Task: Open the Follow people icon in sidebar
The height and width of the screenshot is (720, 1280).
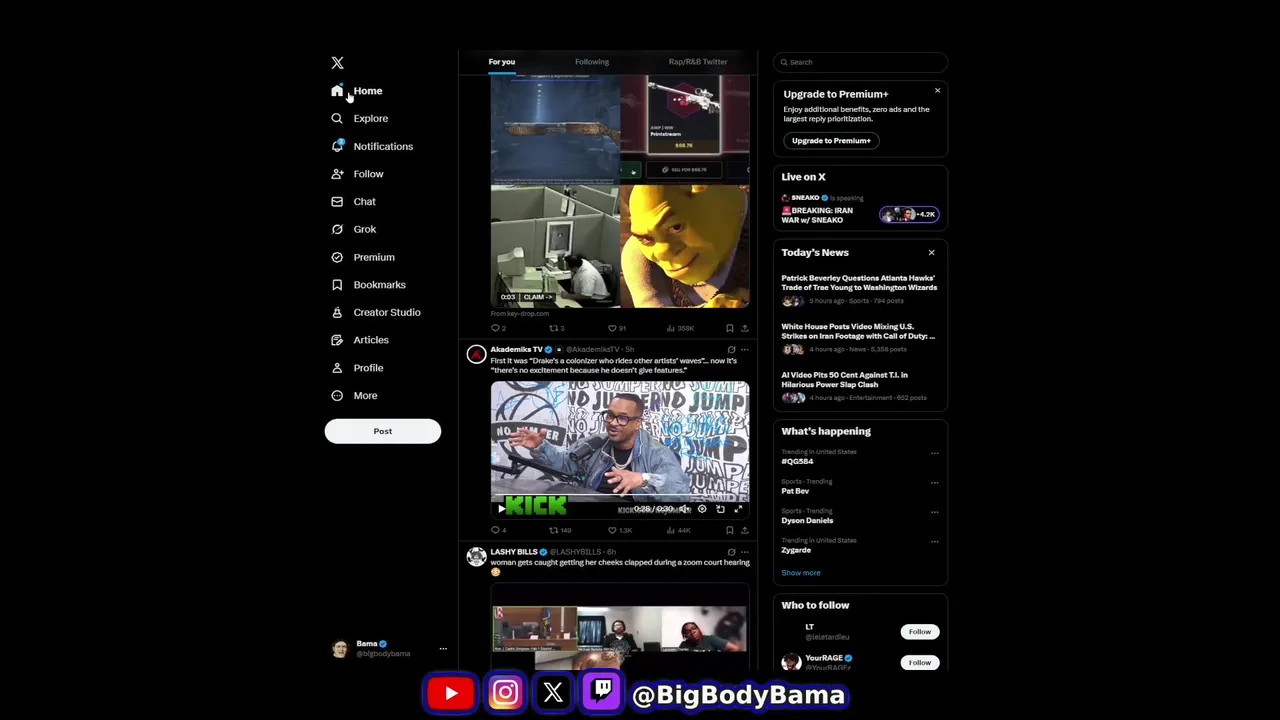Action: [x=337, y=174]
